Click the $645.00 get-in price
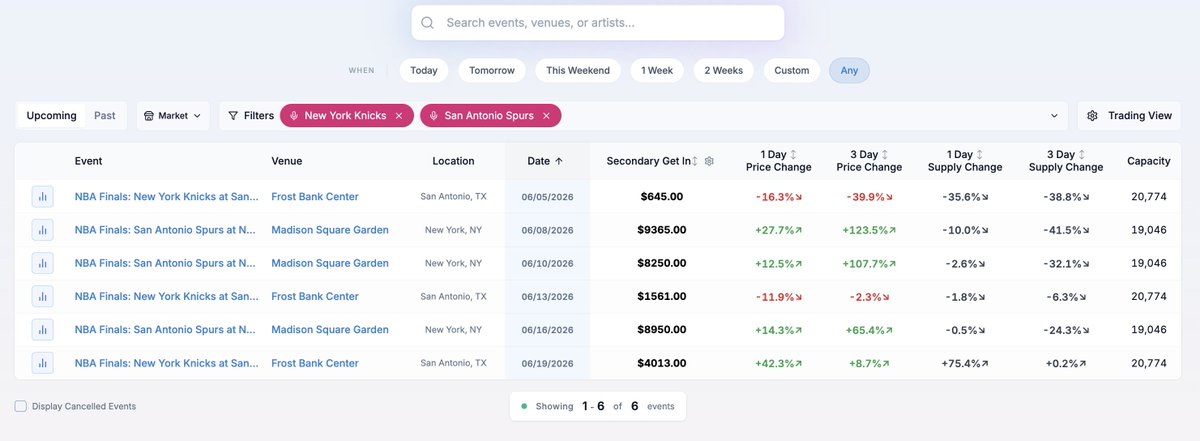Screen dimensions: 1200x441 pyautogui.click(x=661, y=197)
